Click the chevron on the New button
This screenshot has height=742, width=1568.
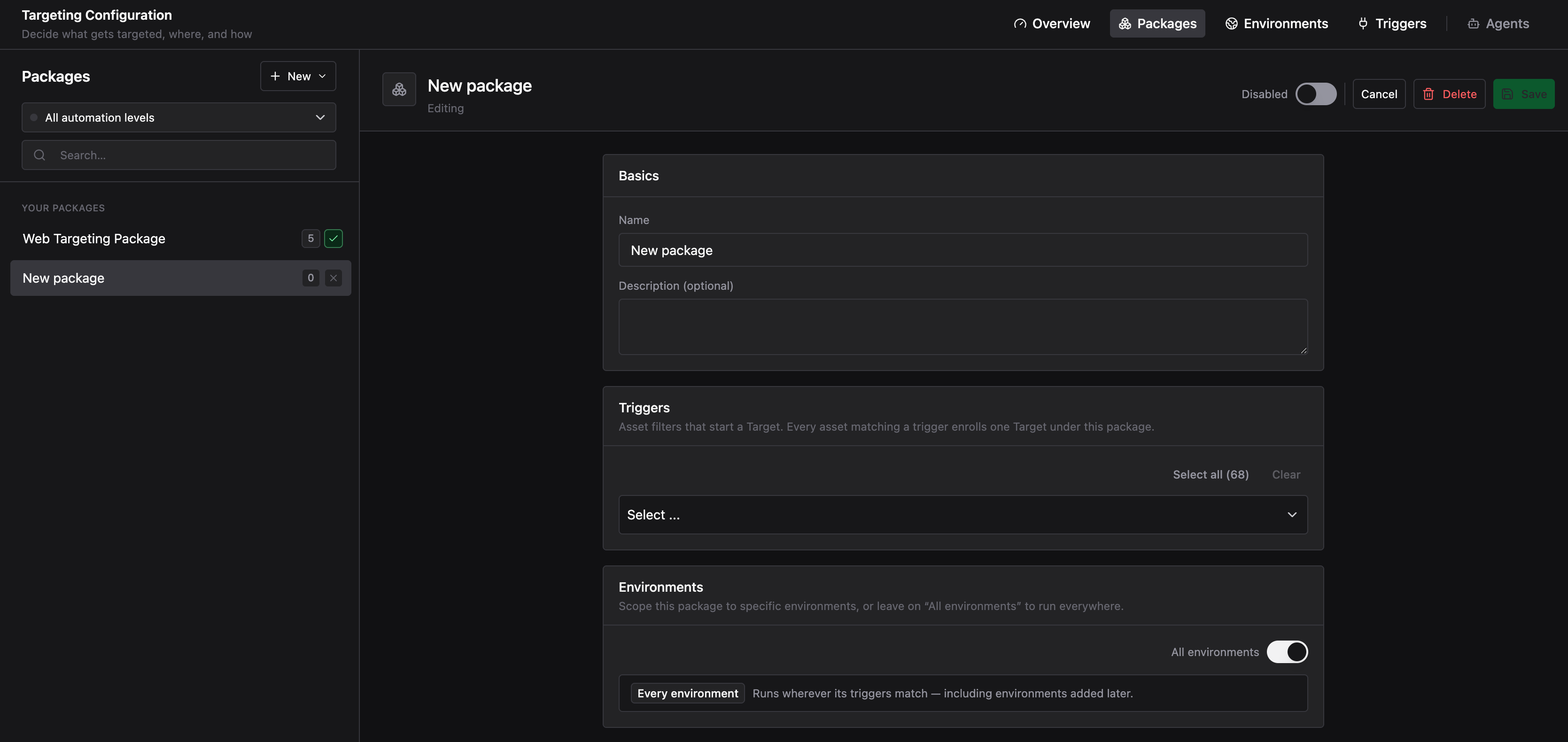323,76
